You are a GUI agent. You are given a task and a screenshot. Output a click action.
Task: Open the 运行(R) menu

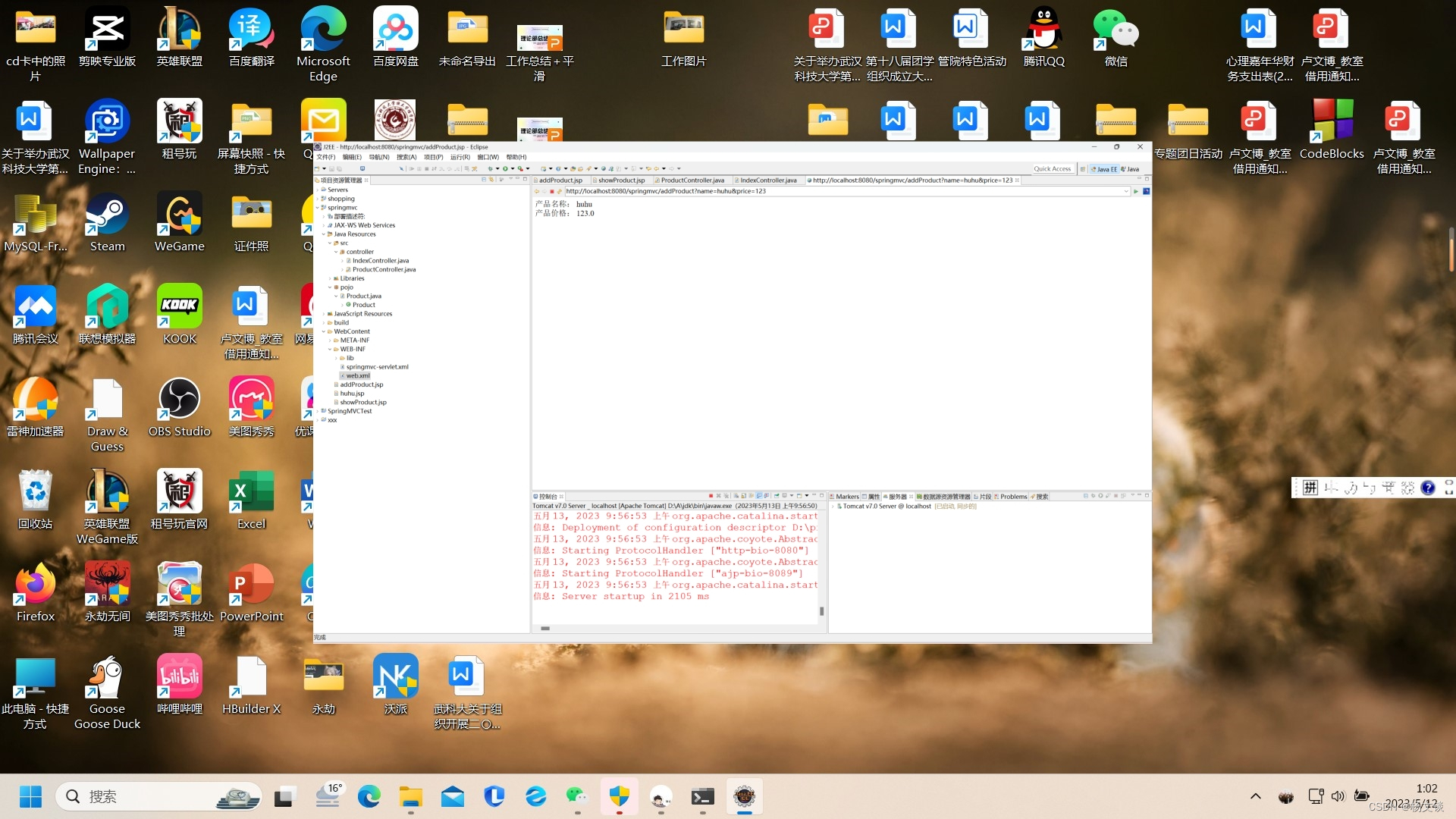[460, 157]
